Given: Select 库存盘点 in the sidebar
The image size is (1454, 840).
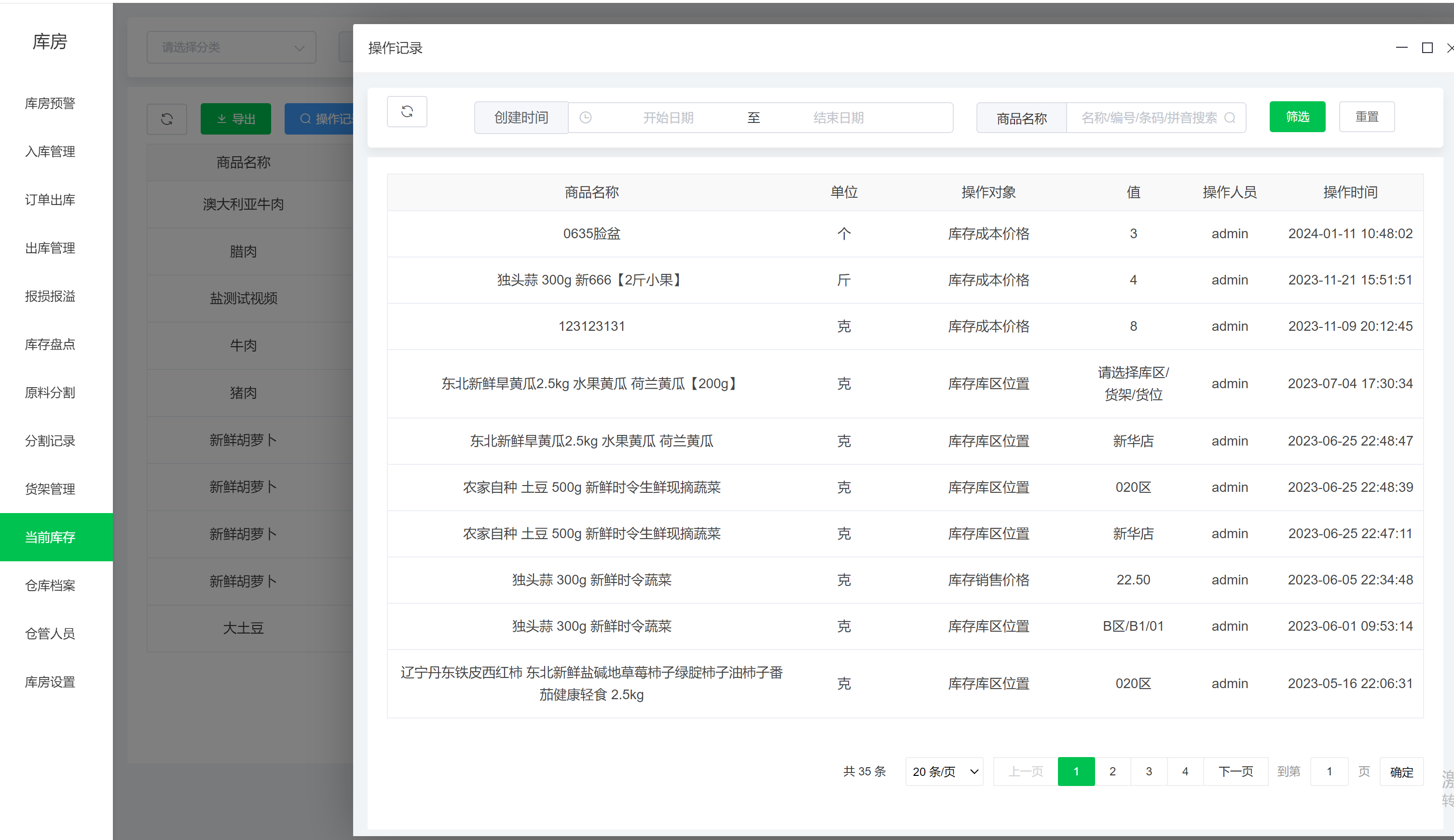Looking at the screenshot, I should pos(50,344).
